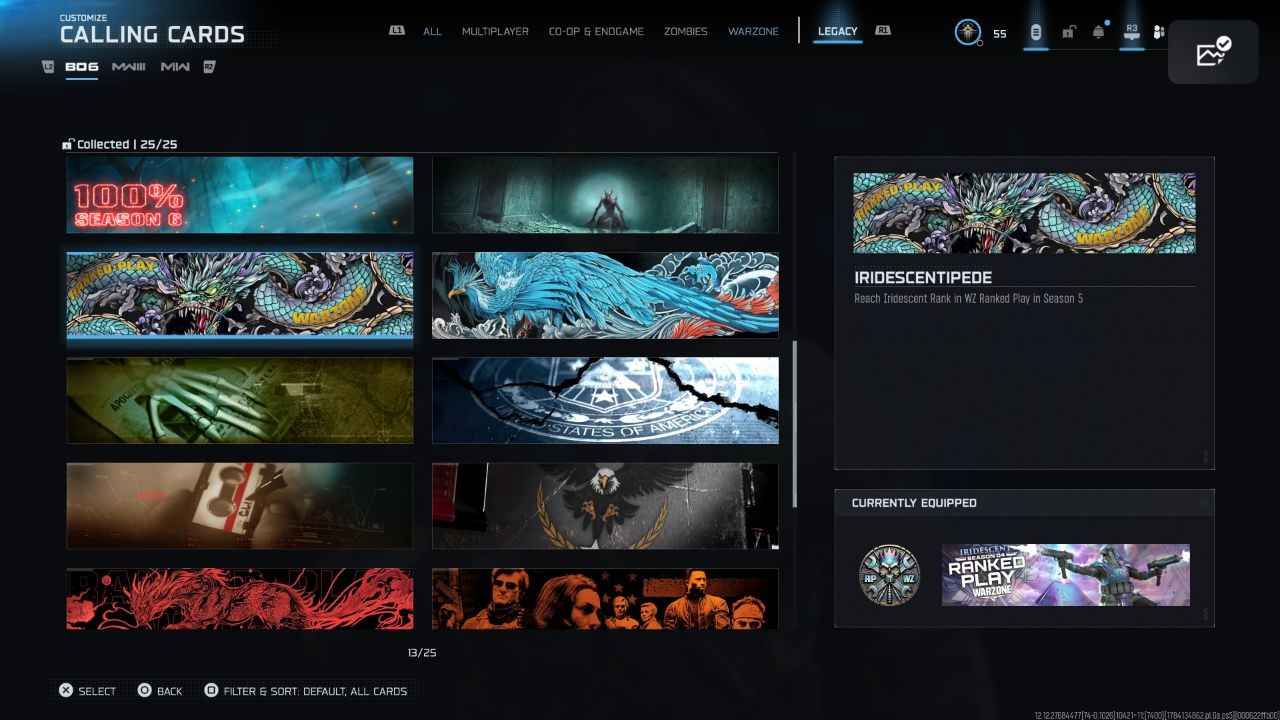Click the BACK prompt label

pos(170,691)
